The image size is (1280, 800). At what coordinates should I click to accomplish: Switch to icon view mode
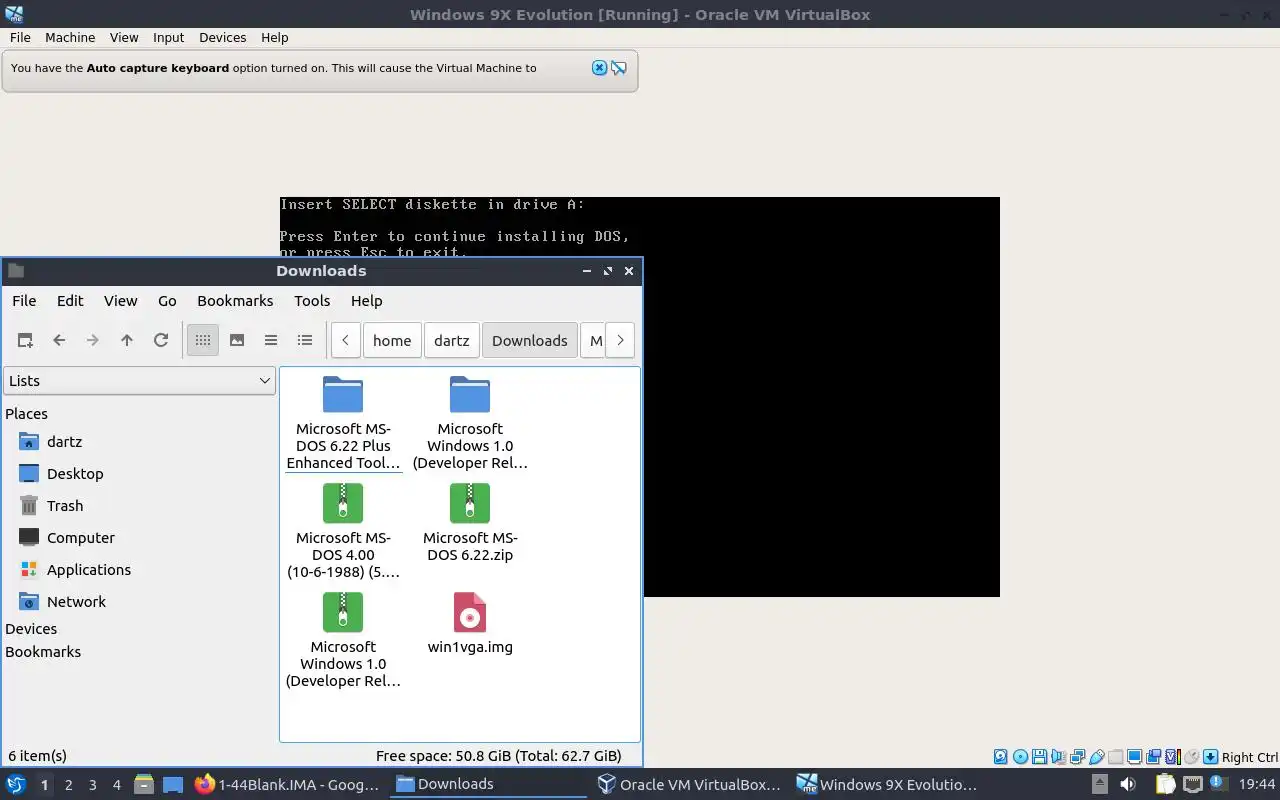(203, 340)
